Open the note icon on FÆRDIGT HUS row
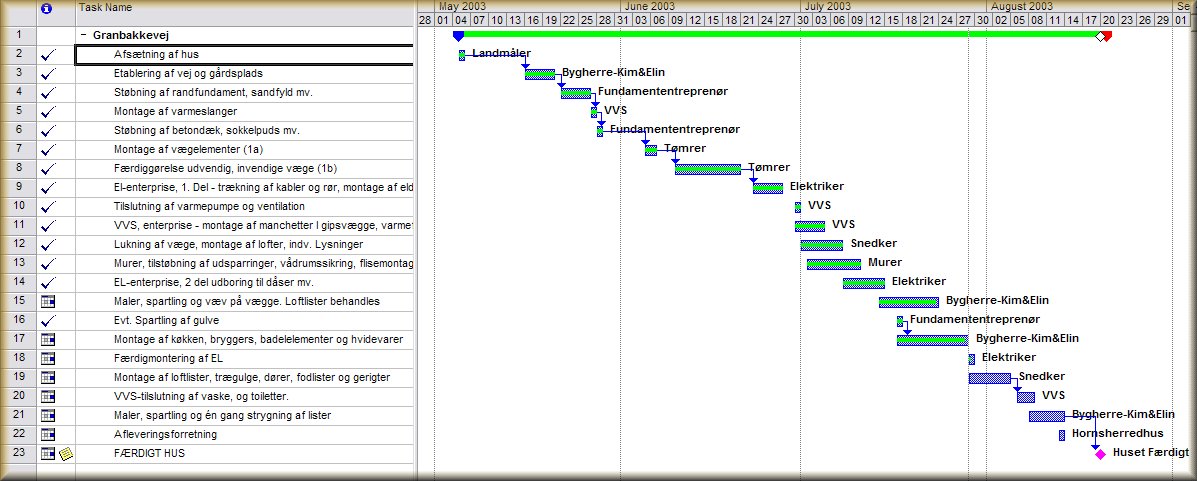The image size is (1197, 481). coord(66,454)
